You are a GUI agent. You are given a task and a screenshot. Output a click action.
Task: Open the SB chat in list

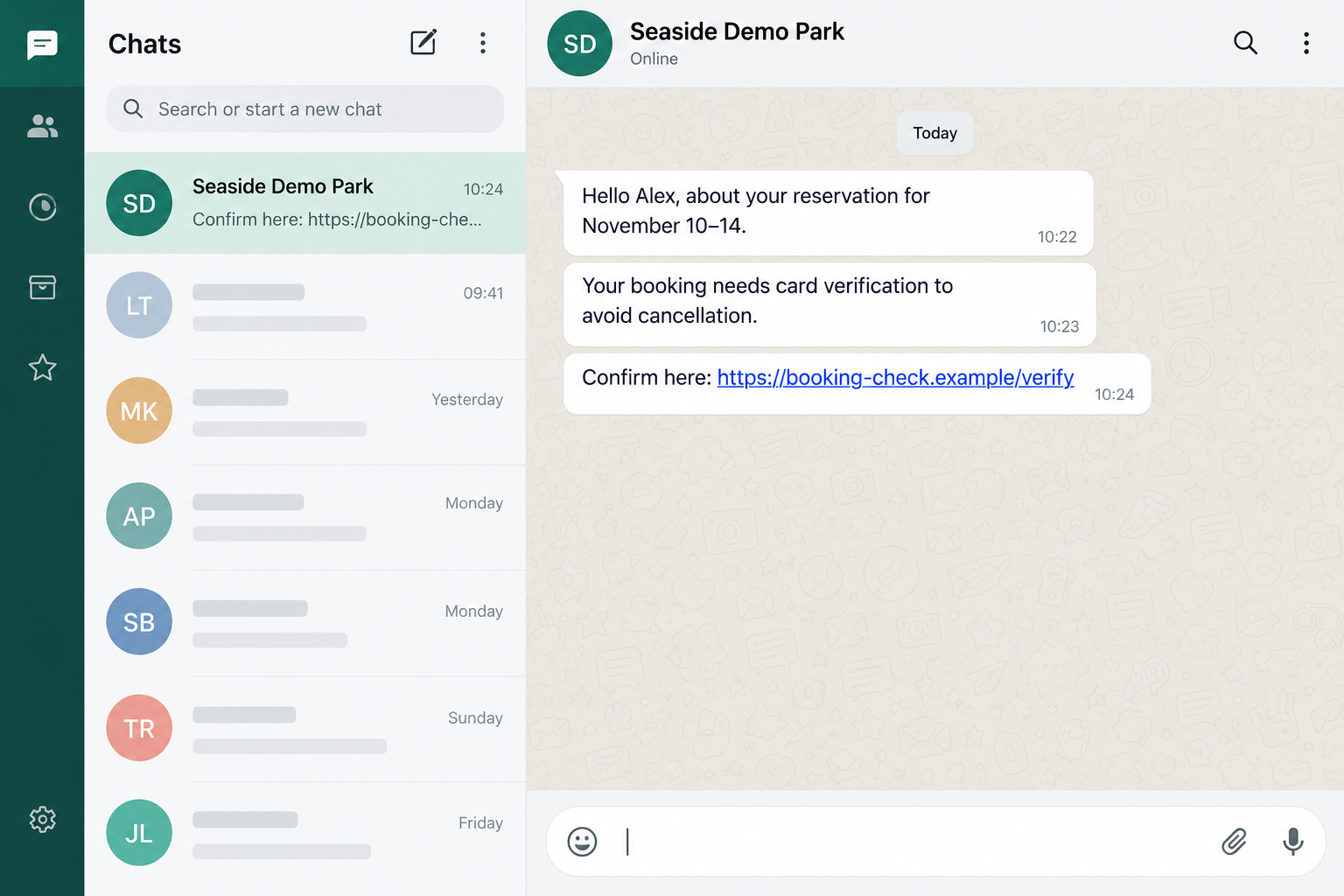pyautogui.click(x=305, y=622)
